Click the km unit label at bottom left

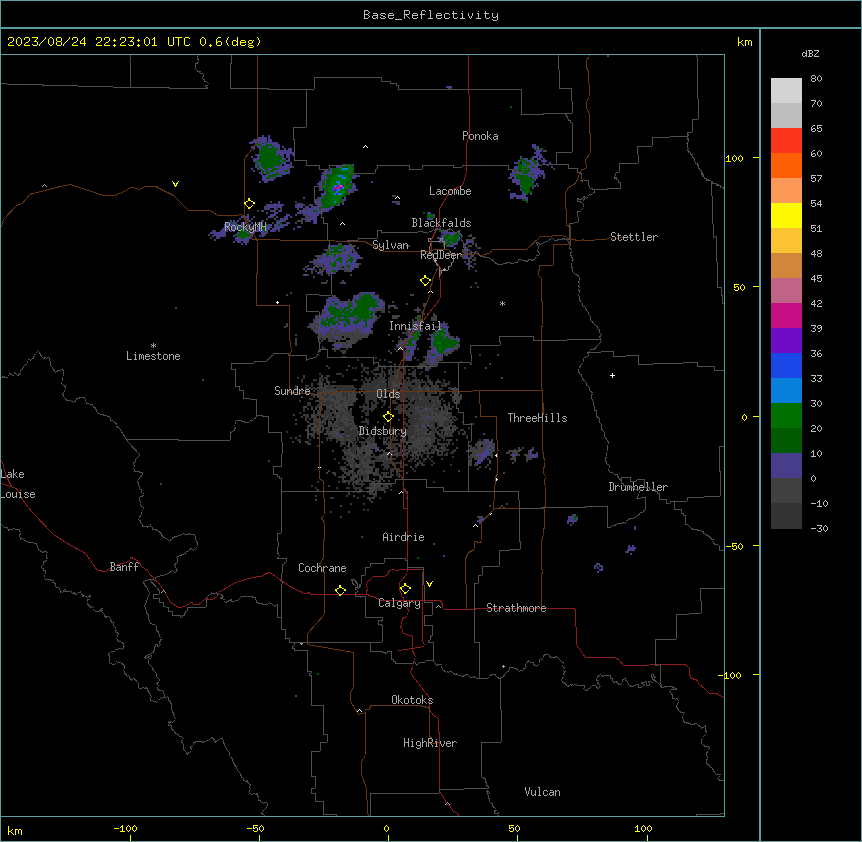(x=15, y=831)
